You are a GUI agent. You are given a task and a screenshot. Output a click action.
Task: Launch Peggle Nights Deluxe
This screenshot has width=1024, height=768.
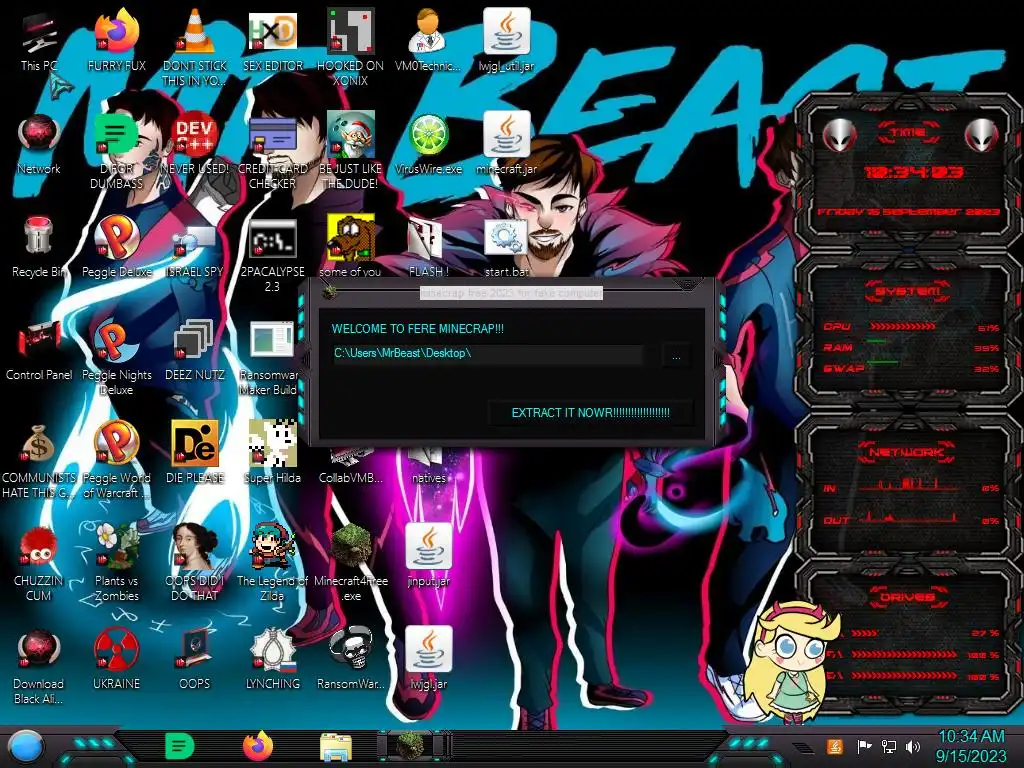click(116, 358)
